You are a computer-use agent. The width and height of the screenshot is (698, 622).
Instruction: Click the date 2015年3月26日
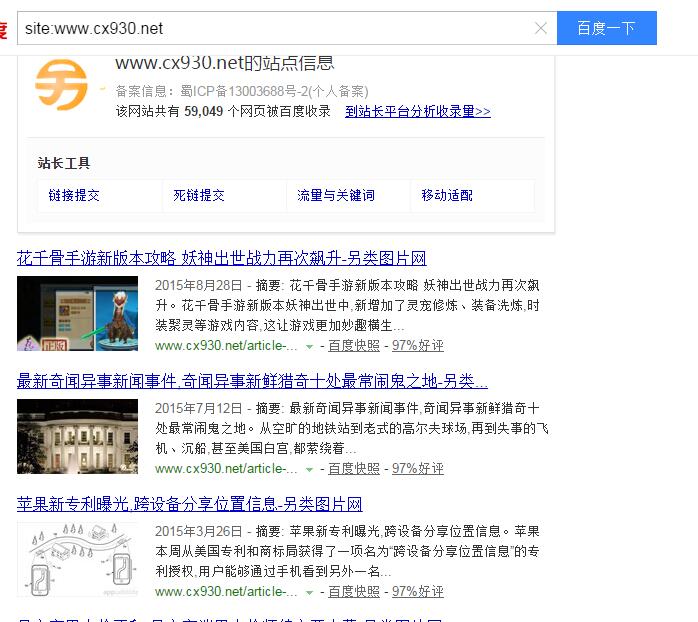pos(199,531)
